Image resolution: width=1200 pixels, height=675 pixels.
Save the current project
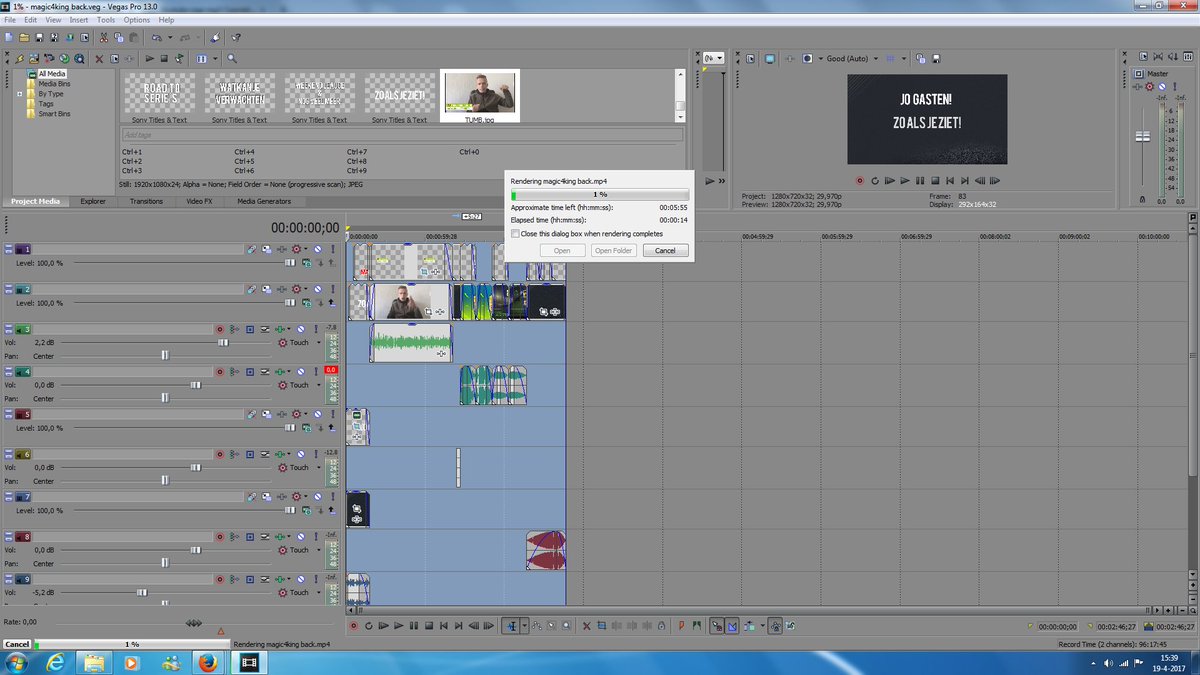pyautogui.click(x=41, y=38)
